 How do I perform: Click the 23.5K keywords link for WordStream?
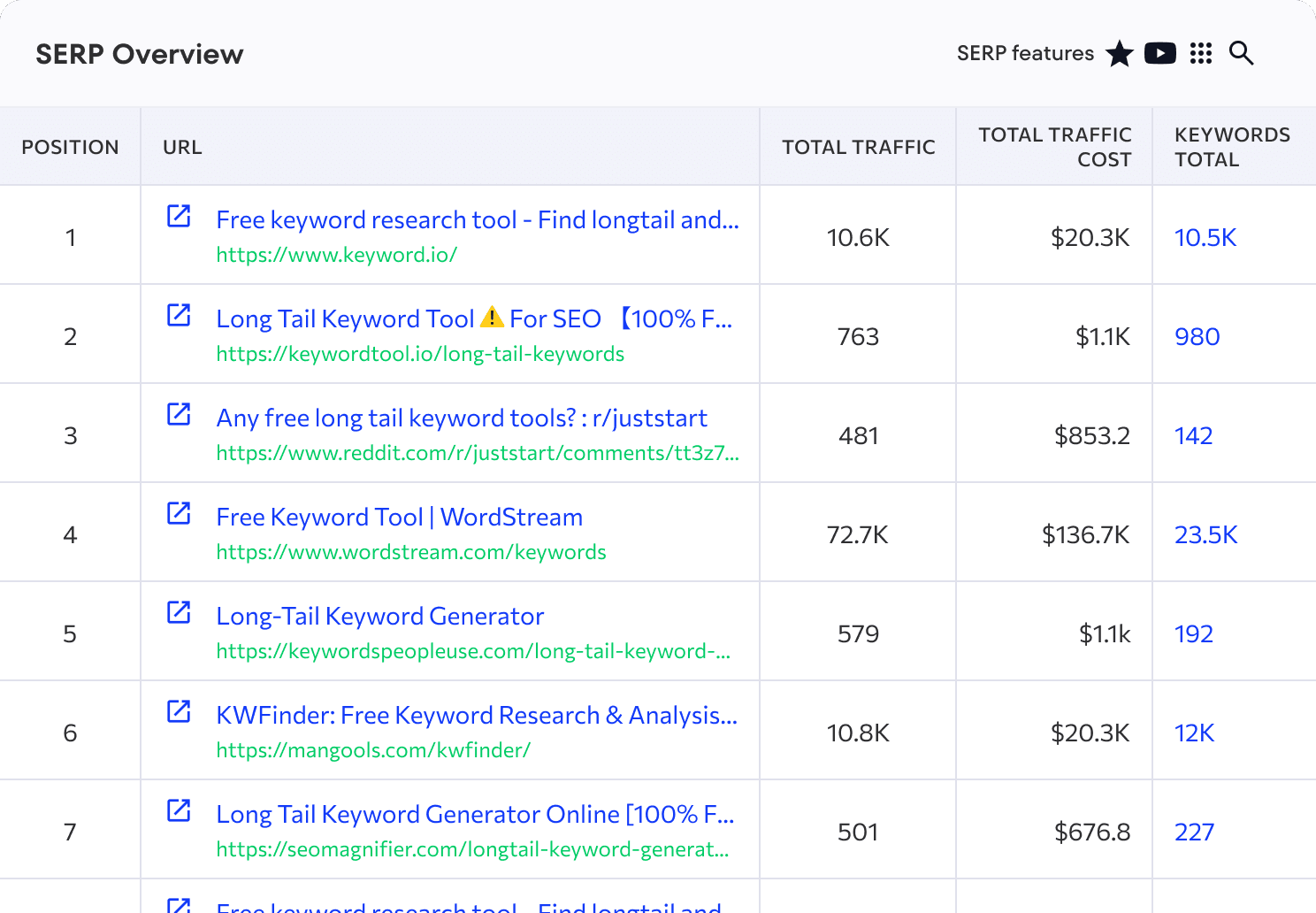click(1205, 534)
